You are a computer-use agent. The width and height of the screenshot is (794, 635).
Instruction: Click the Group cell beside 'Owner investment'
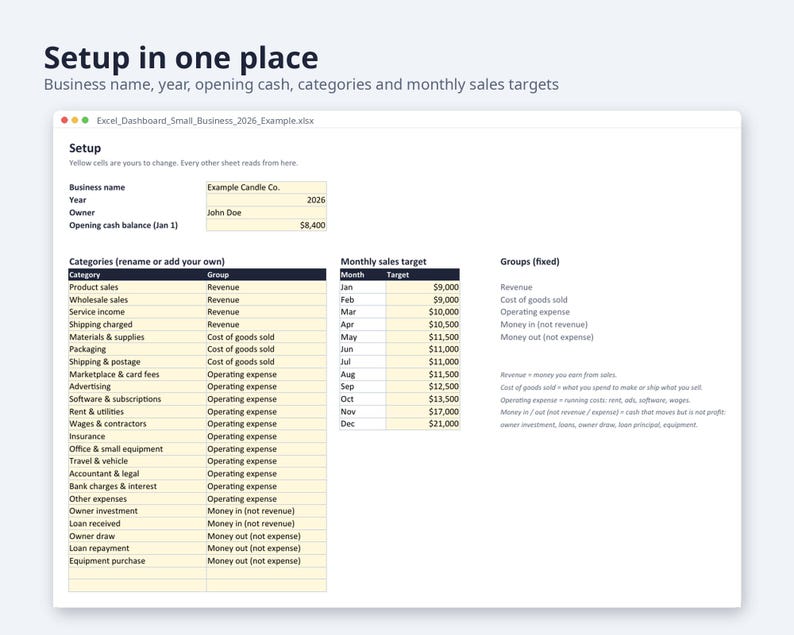266,511
